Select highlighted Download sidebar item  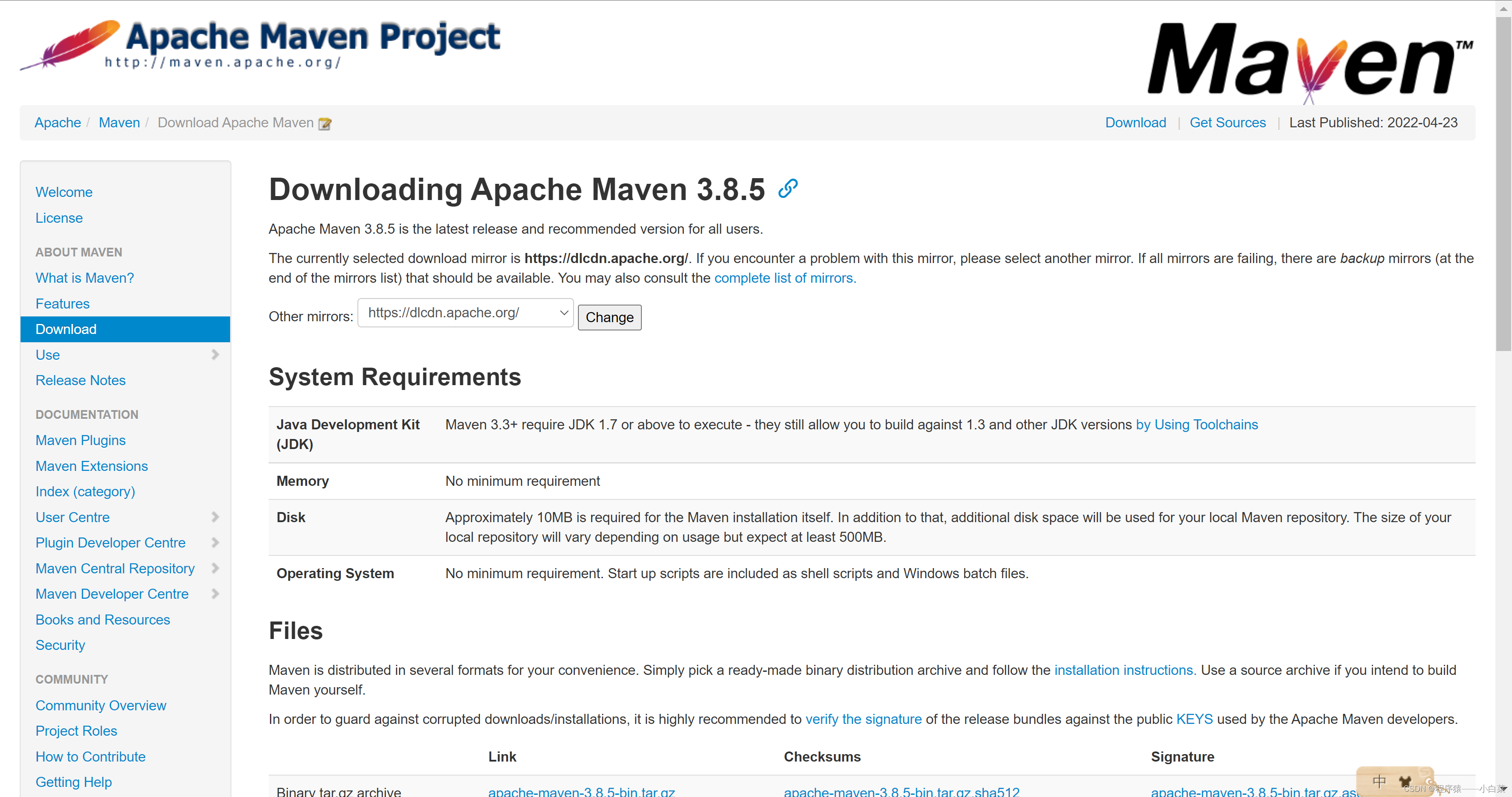point(125,330)
